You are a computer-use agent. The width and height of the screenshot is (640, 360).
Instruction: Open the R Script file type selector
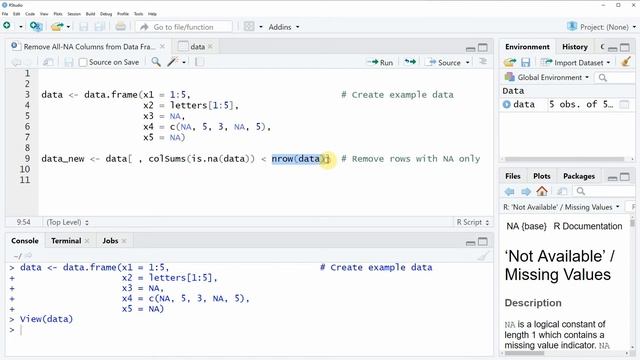473,222
